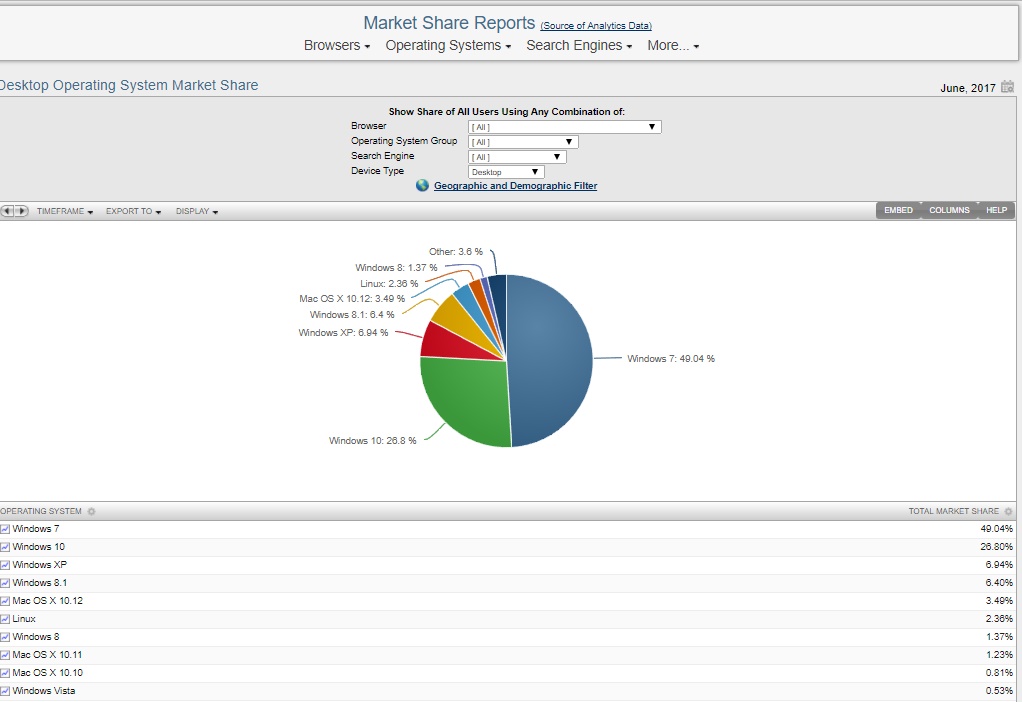Go to next period with right arrow
The height and width of the screenshot is (702, 1022).
(x=22, y=211)
